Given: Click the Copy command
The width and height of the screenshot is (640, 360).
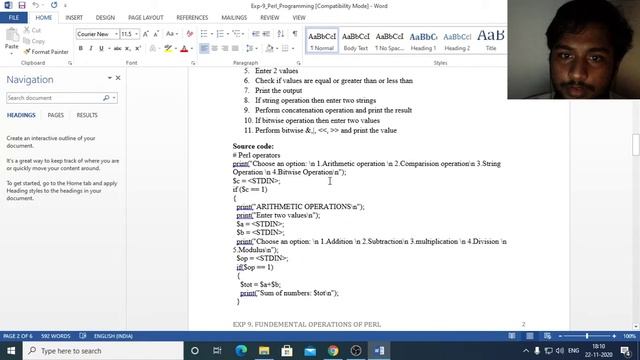Looking at the screenshot, I should click(34, 41).
